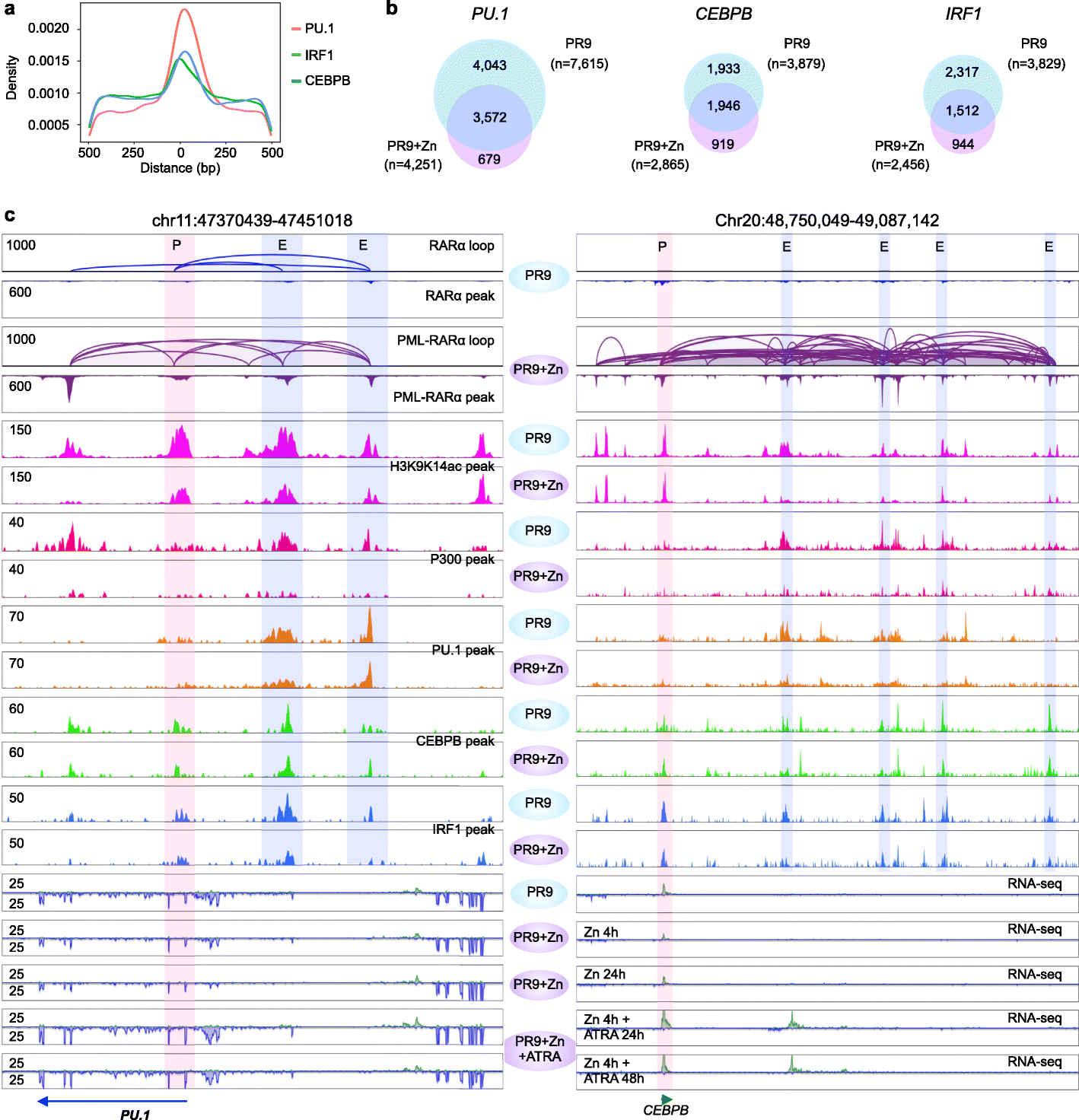1079x1120 pixels.
Task: Click the PR9+Zn +ATRA oval label
Action: coord(539,1049)
